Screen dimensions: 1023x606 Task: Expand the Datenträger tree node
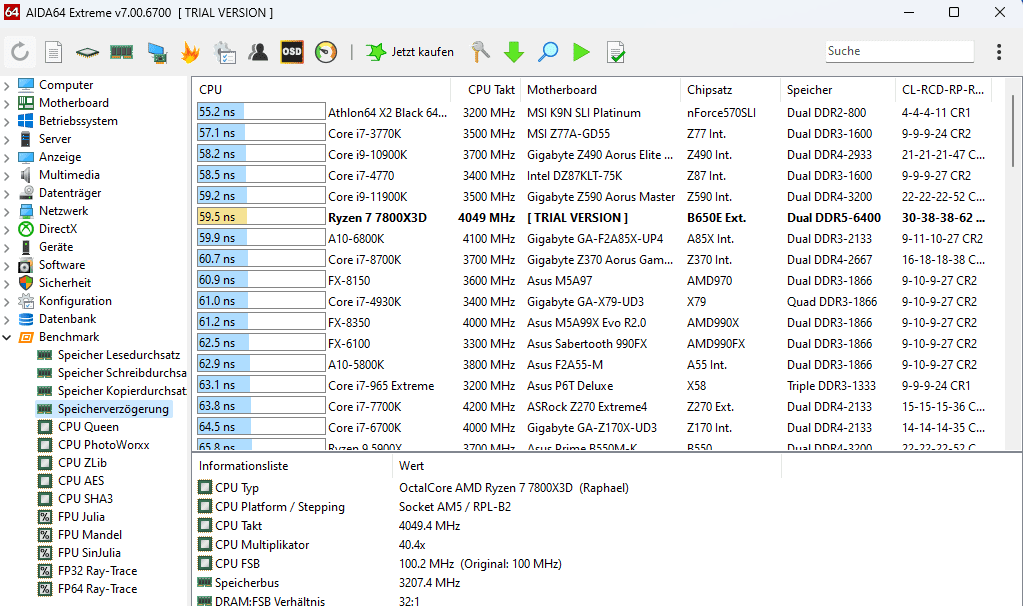pos(7,193)
